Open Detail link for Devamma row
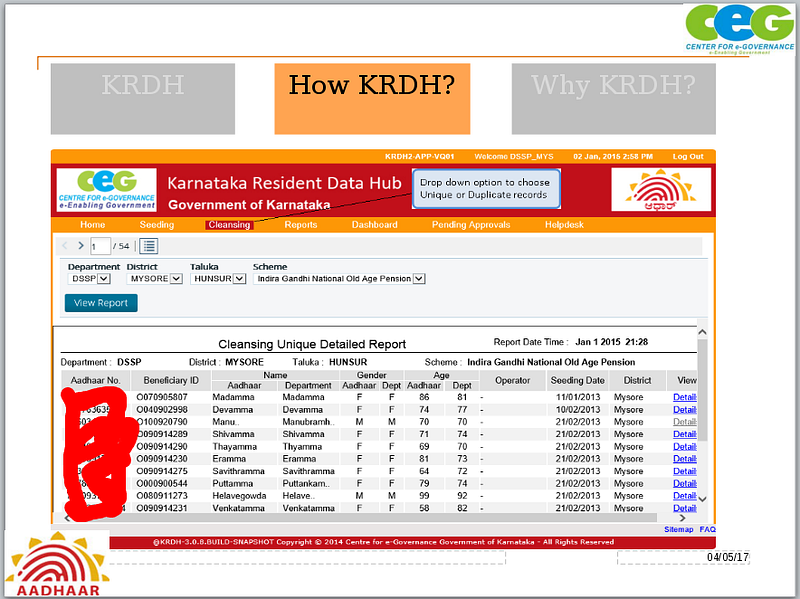The height and width of the screenshot is (599, 800). pos(685,409)
